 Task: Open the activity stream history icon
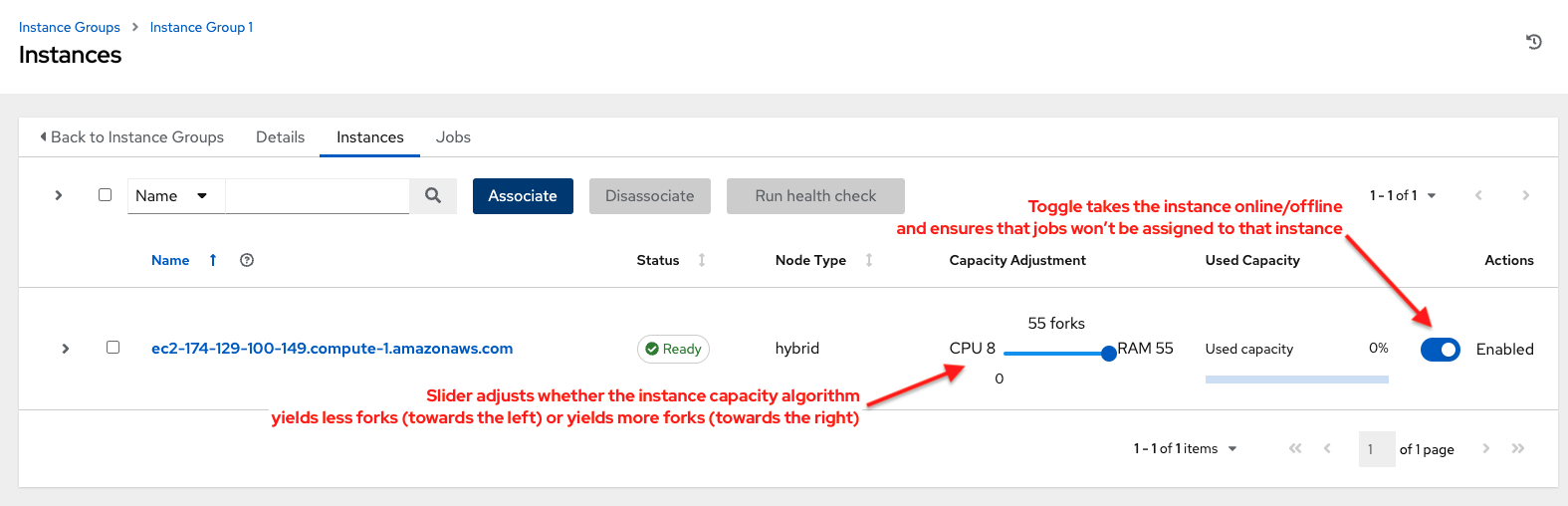1534,42
